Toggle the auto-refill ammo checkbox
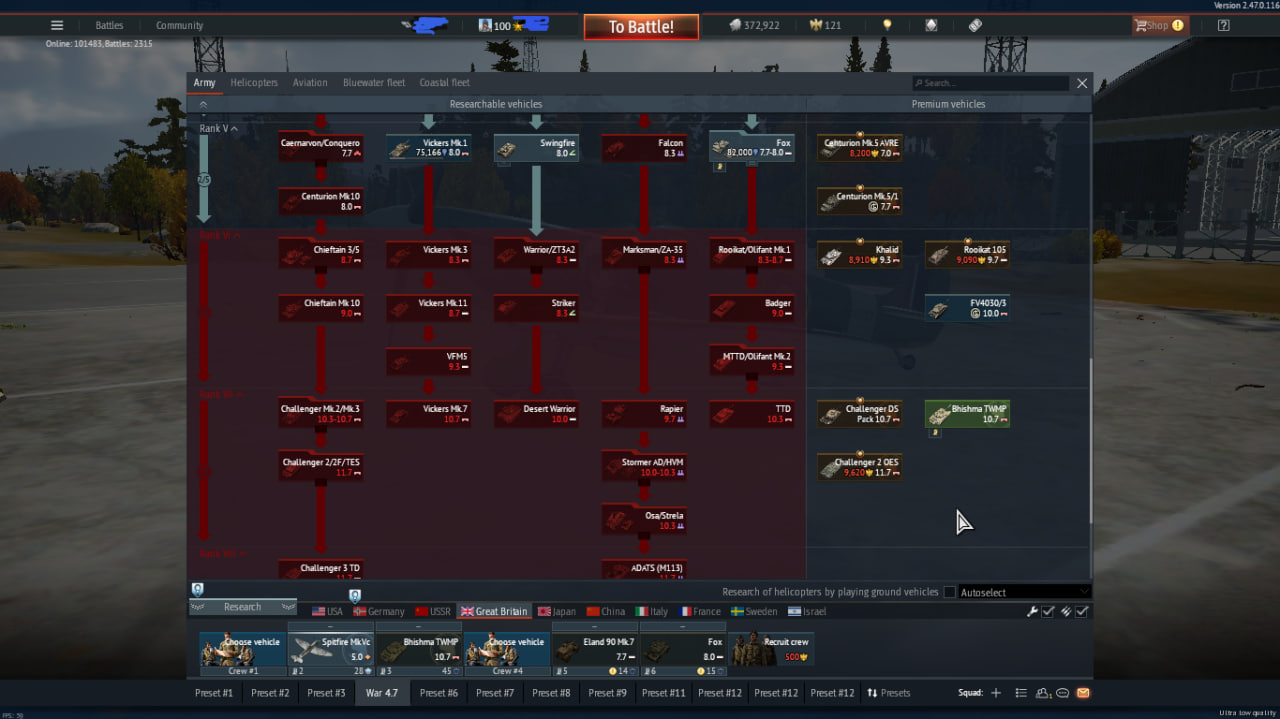 pos(1081,611)
